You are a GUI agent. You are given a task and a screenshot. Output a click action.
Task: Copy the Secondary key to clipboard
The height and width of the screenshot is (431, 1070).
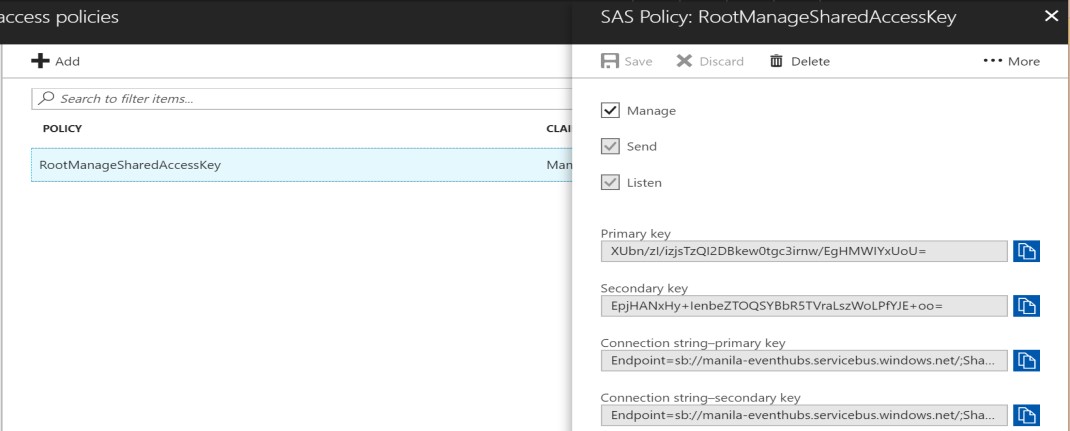click(x=1026, y=305)
